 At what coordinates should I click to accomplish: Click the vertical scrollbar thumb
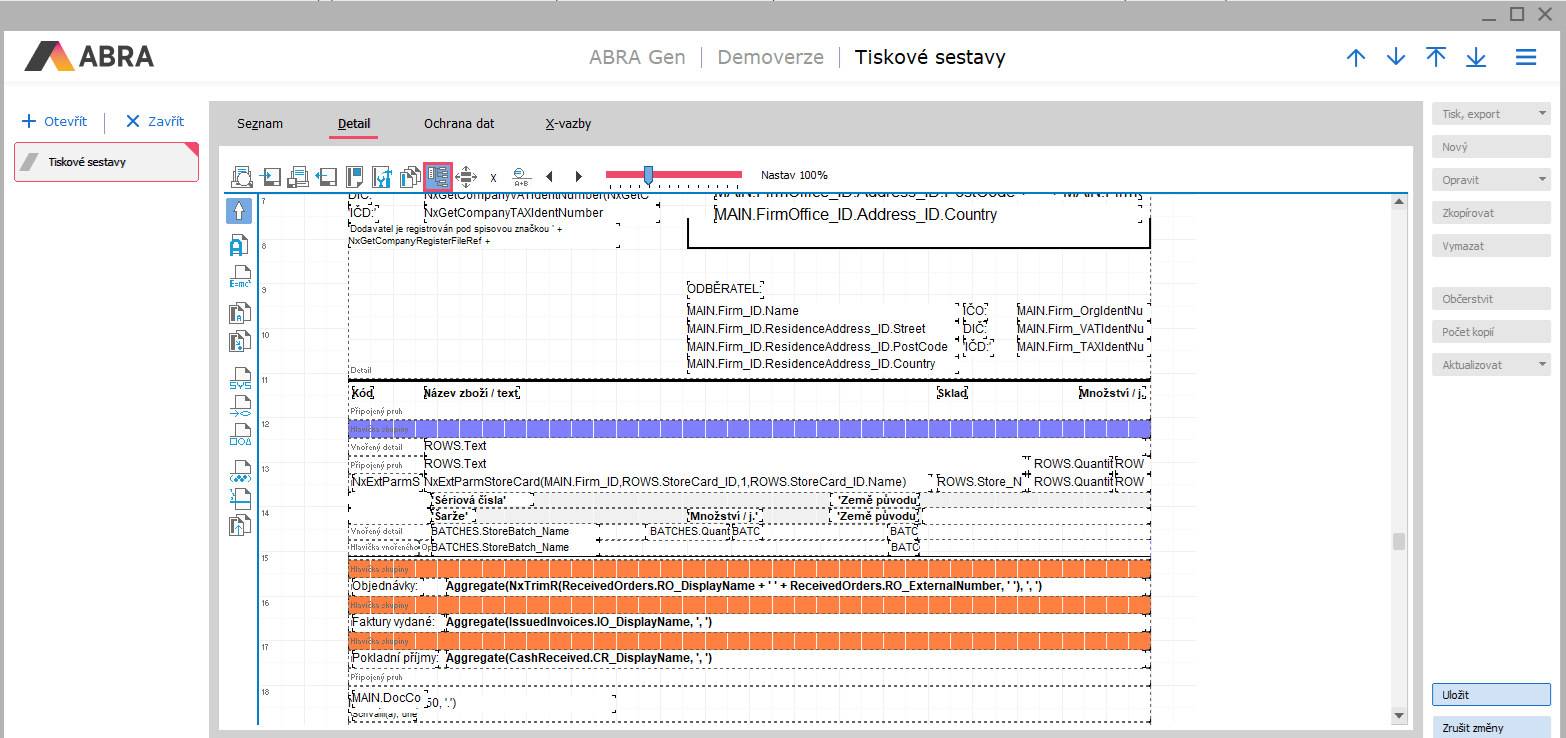tap(1399, 541)
